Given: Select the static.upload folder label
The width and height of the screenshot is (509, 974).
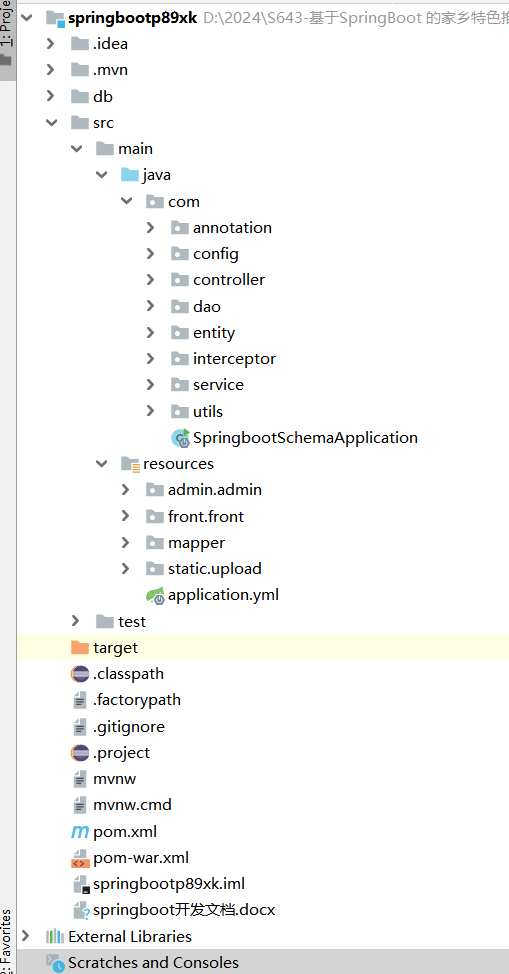Looking at the screenshot, I should [x=214, y=569].
